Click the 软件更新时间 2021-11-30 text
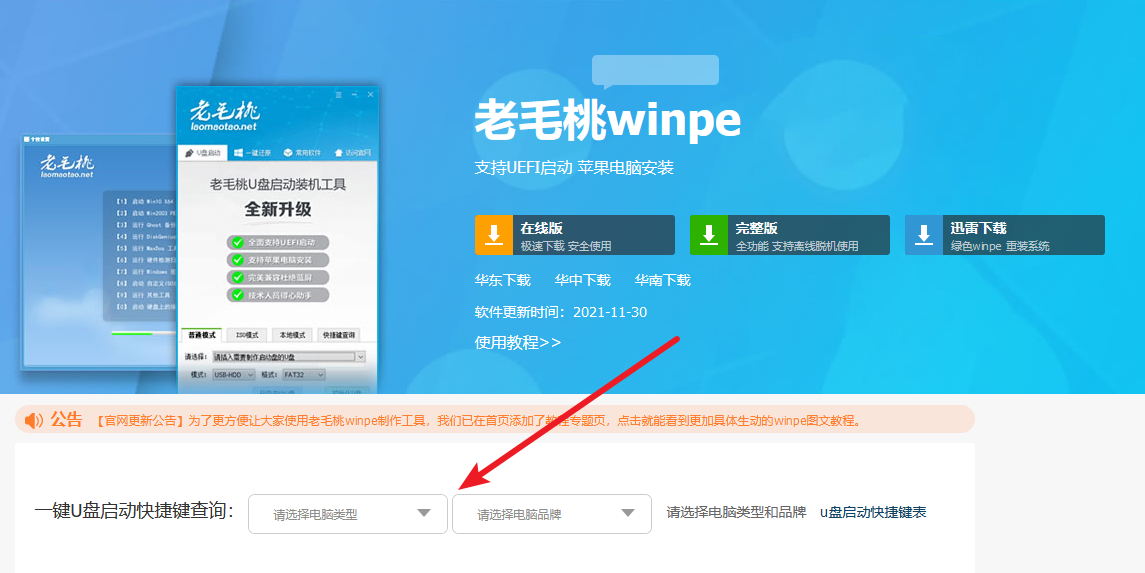The width and height of the screenshot is (1145, 573). click(x=561, y=312)
